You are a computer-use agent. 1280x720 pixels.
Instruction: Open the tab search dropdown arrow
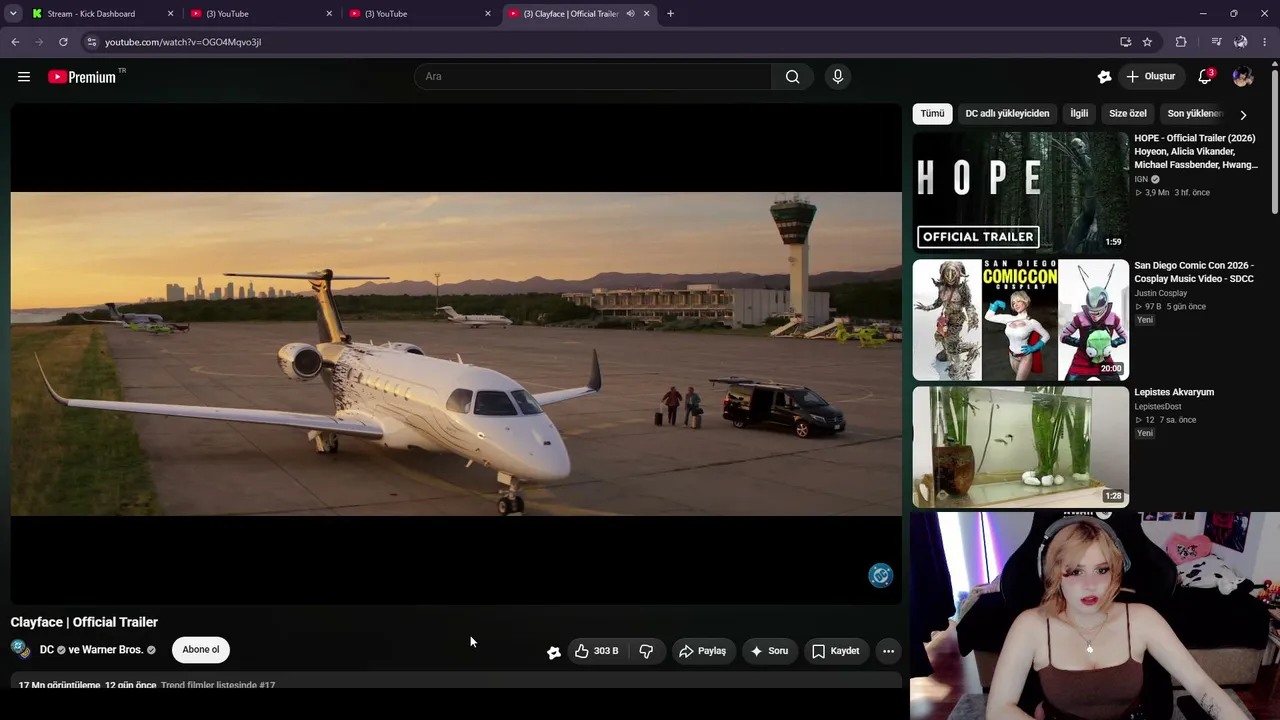[x=13, y=14]
